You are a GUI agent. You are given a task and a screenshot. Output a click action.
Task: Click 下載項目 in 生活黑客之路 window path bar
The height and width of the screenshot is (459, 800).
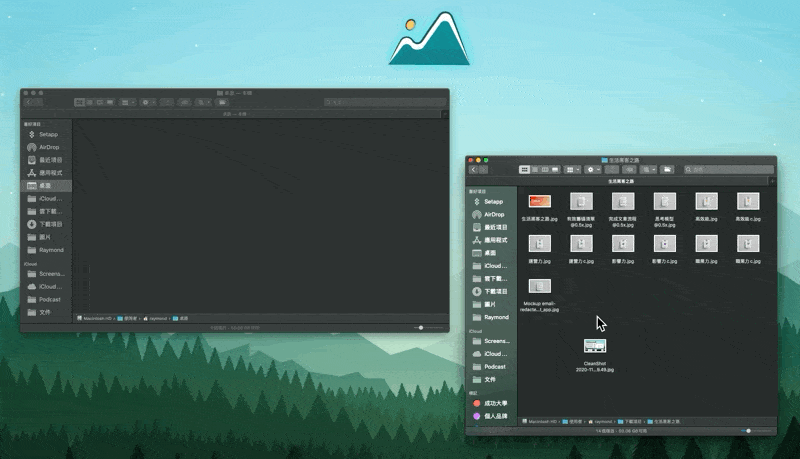[630, 422]
